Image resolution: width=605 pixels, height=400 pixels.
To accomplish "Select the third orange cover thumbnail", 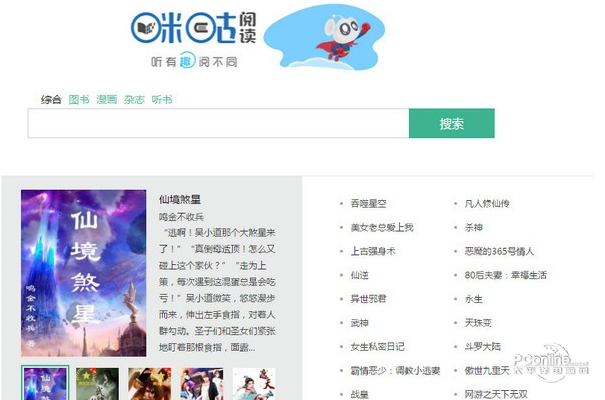I will pyautogui.click(x=149, y=383).
